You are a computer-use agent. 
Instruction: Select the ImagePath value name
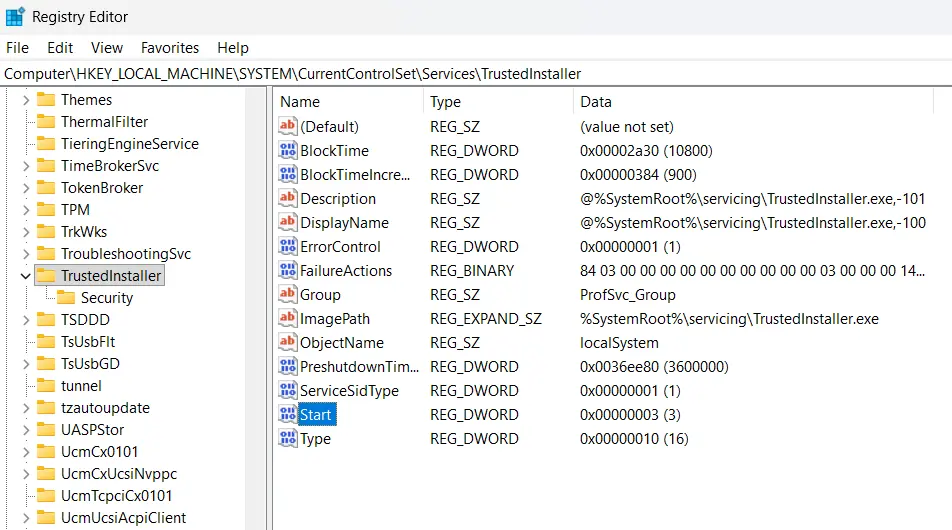335,319
